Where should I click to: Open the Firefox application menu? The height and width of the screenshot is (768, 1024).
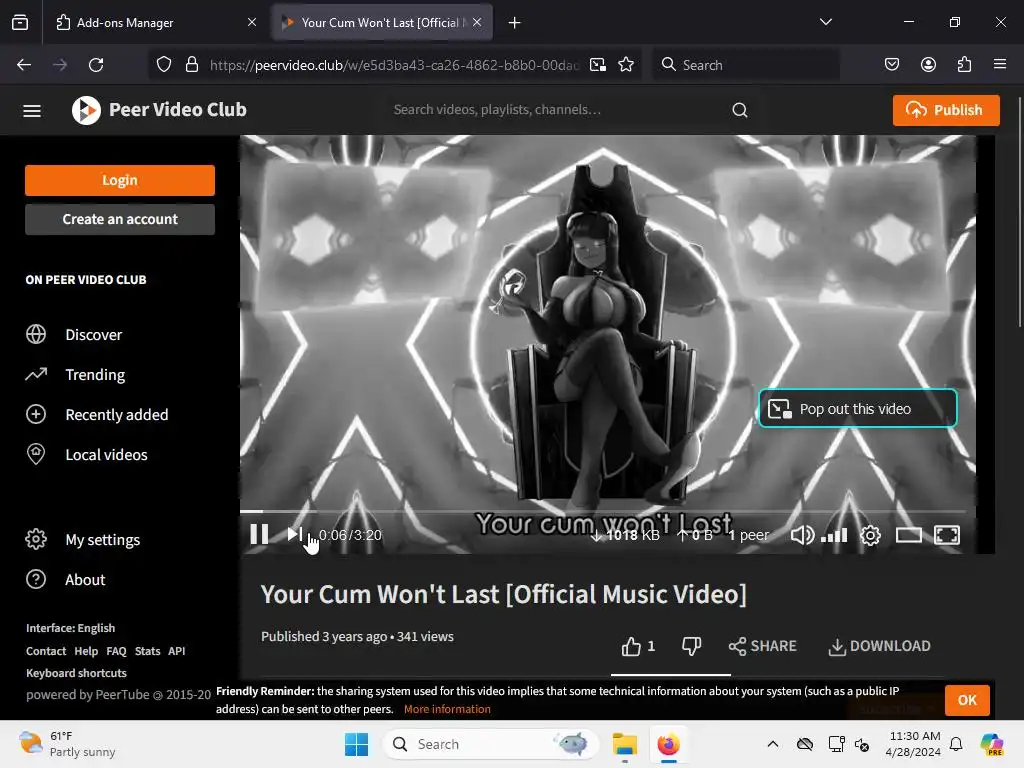coord(1000,65)
